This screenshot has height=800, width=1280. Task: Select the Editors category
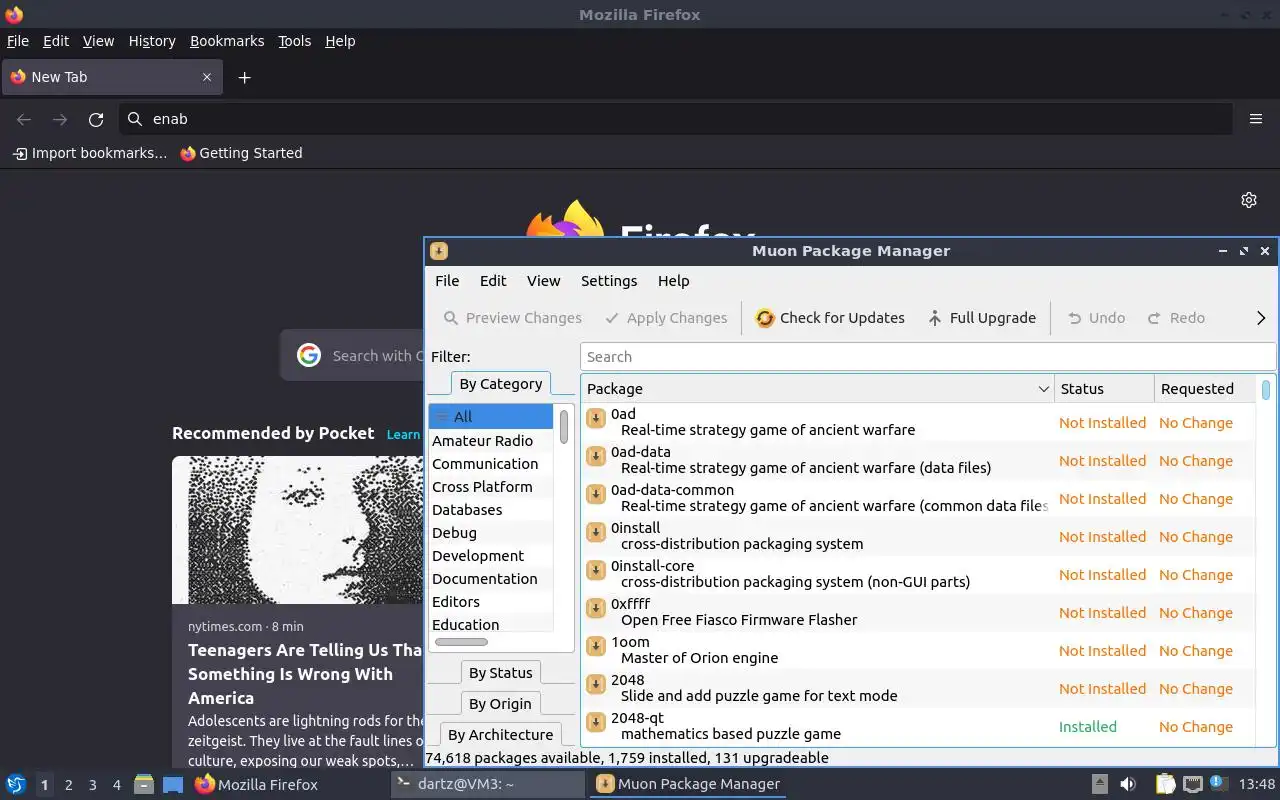490,602
